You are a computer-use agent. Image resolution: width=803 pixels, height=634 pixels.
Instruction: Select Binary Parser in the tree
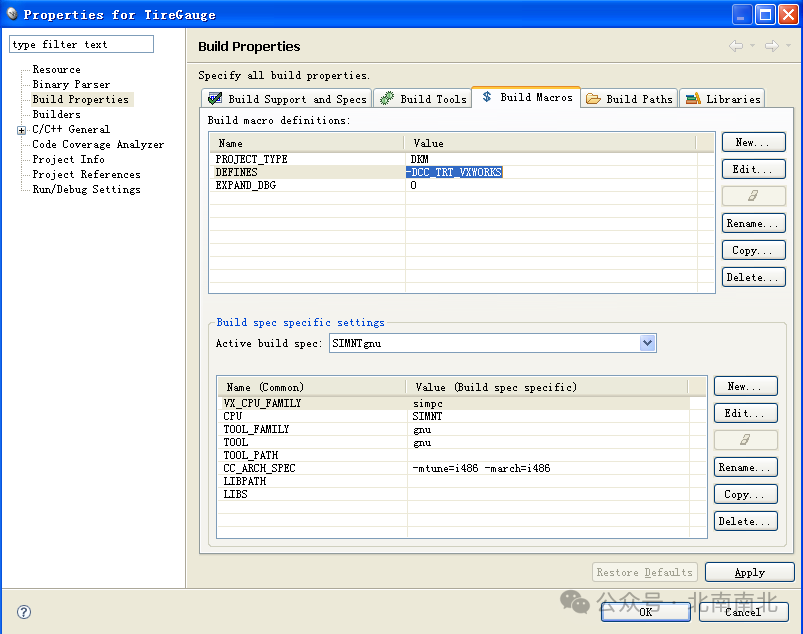point(71,84)
